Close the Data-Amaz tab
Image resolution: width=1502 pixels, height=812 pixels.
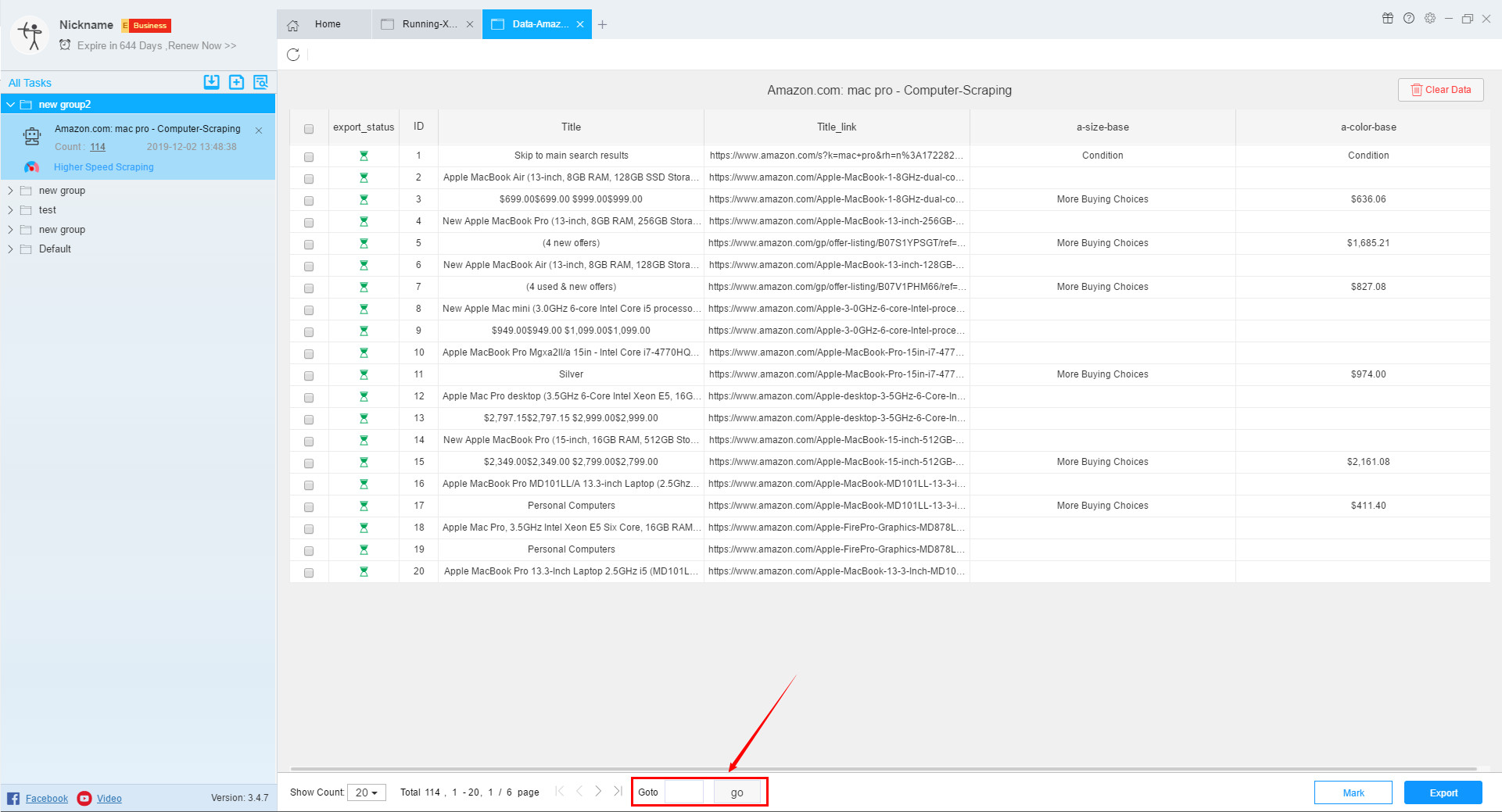click(580, 24)
